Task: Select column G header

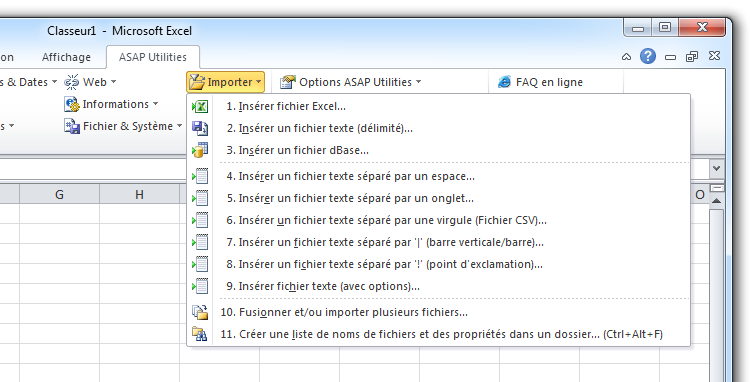Action: 59,195
